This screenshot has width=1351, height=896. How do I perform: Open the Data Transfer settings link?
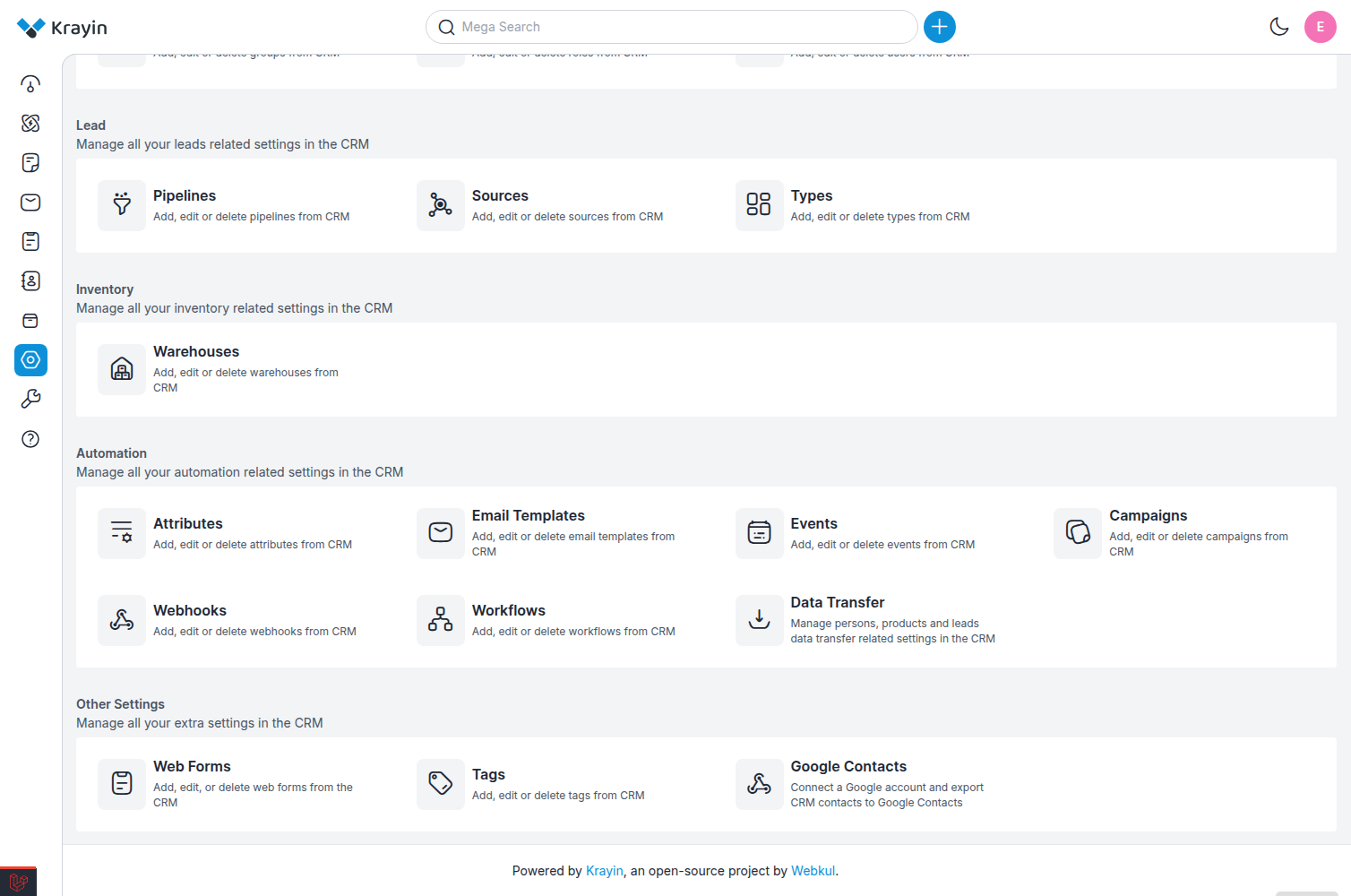(x=838, y=602)
